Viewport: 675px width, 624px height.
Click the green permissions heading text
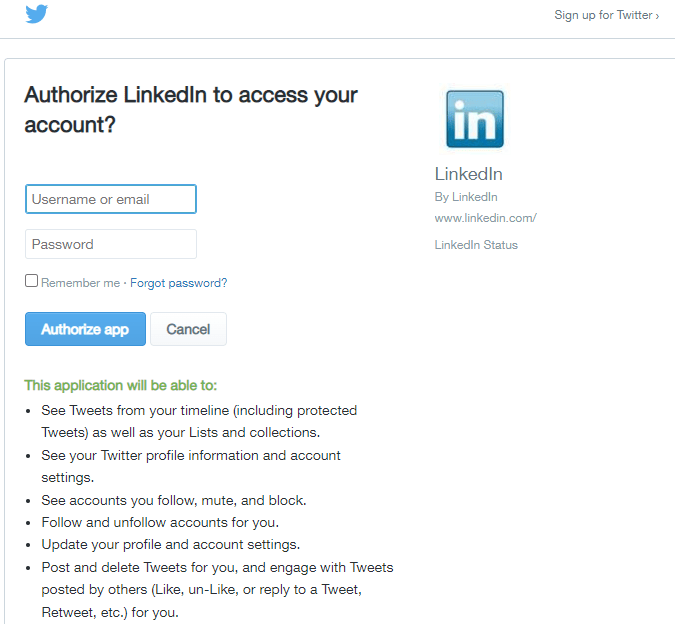120,385
